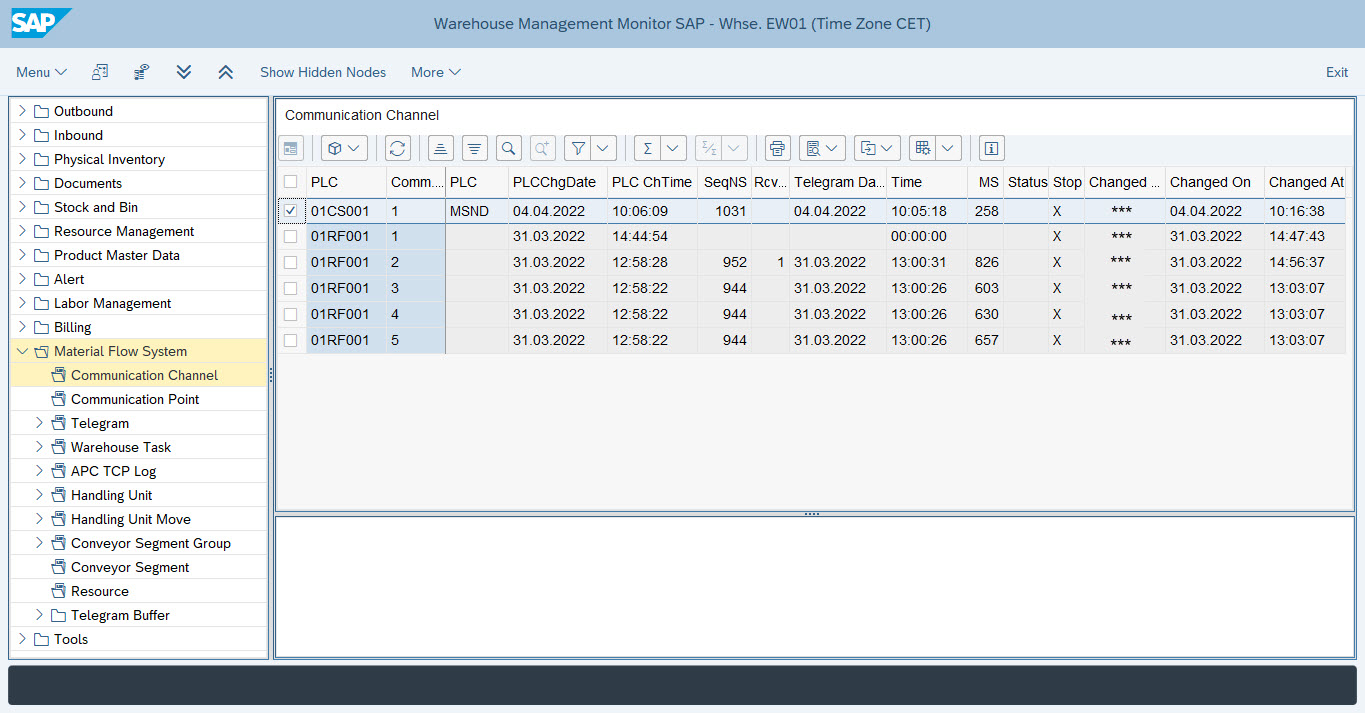Click the hierarchy display icon beside Menu
The width and height of the screenshot is (1365, 713).
100,72
